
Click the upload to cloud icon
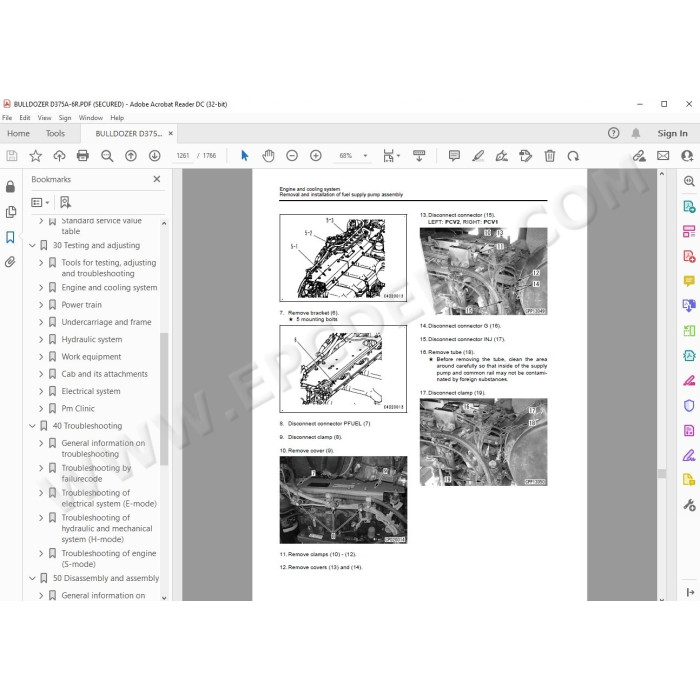(x=59, y=156)
